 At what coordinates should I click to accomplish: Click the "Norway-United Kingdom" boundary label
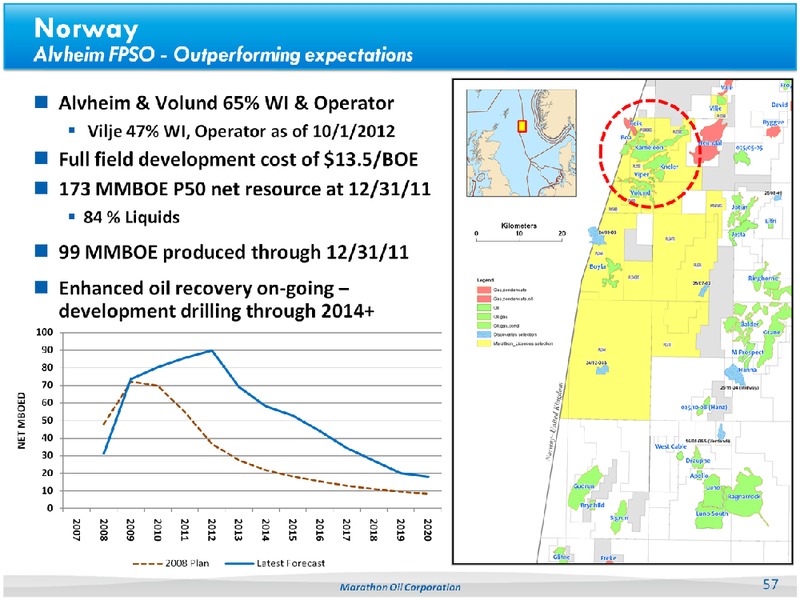[557, 421]
